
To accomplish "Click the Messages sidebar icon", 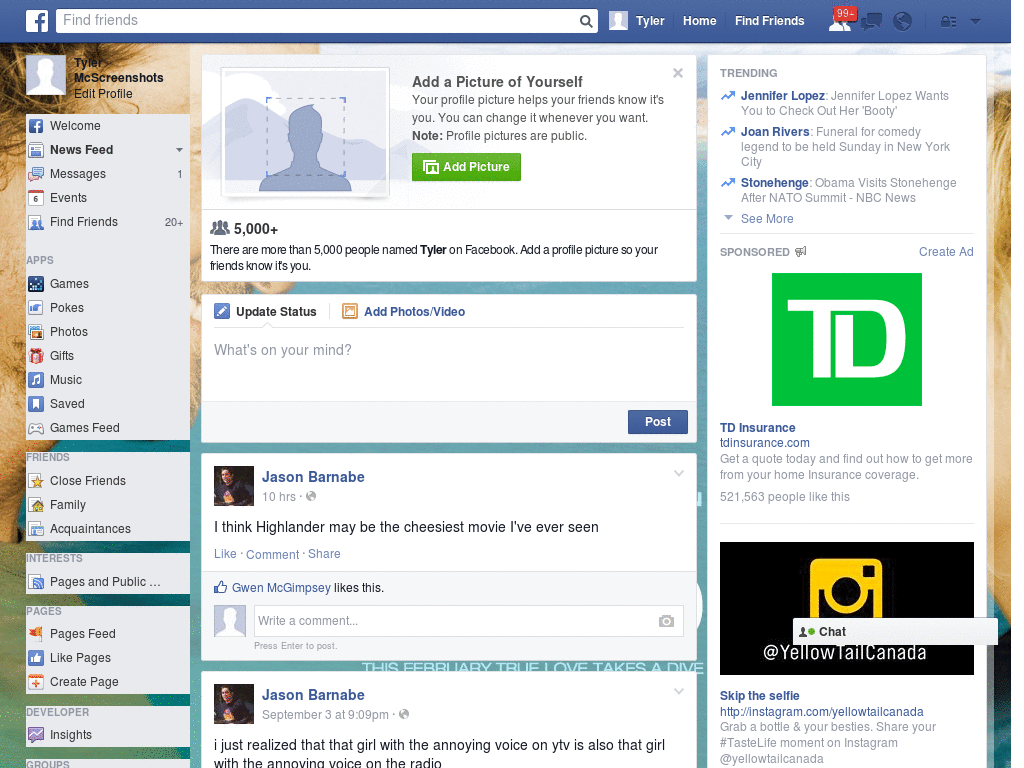I will tap(37, 174).
